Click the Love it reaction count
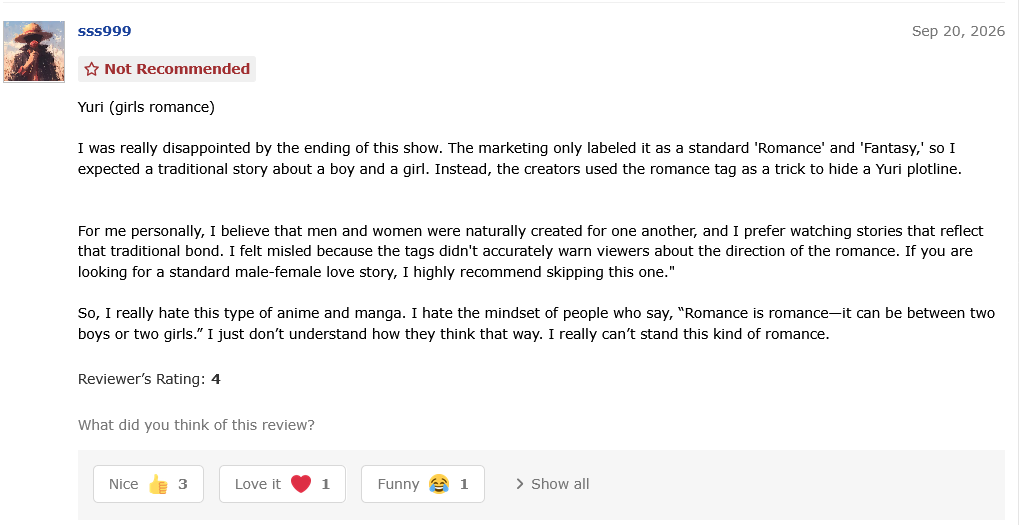 tap(326, 484)
